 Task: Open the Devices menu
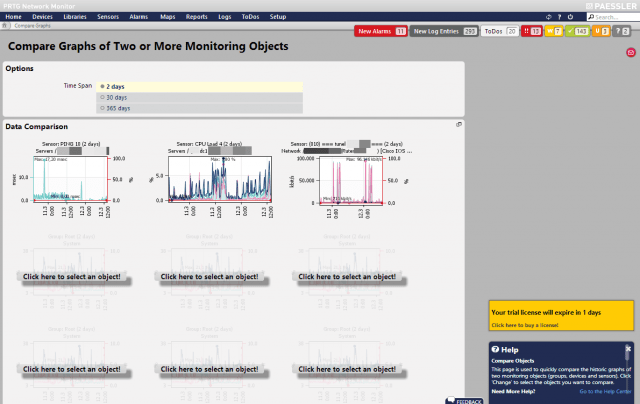pyautogui.click(x=43, y=17)
